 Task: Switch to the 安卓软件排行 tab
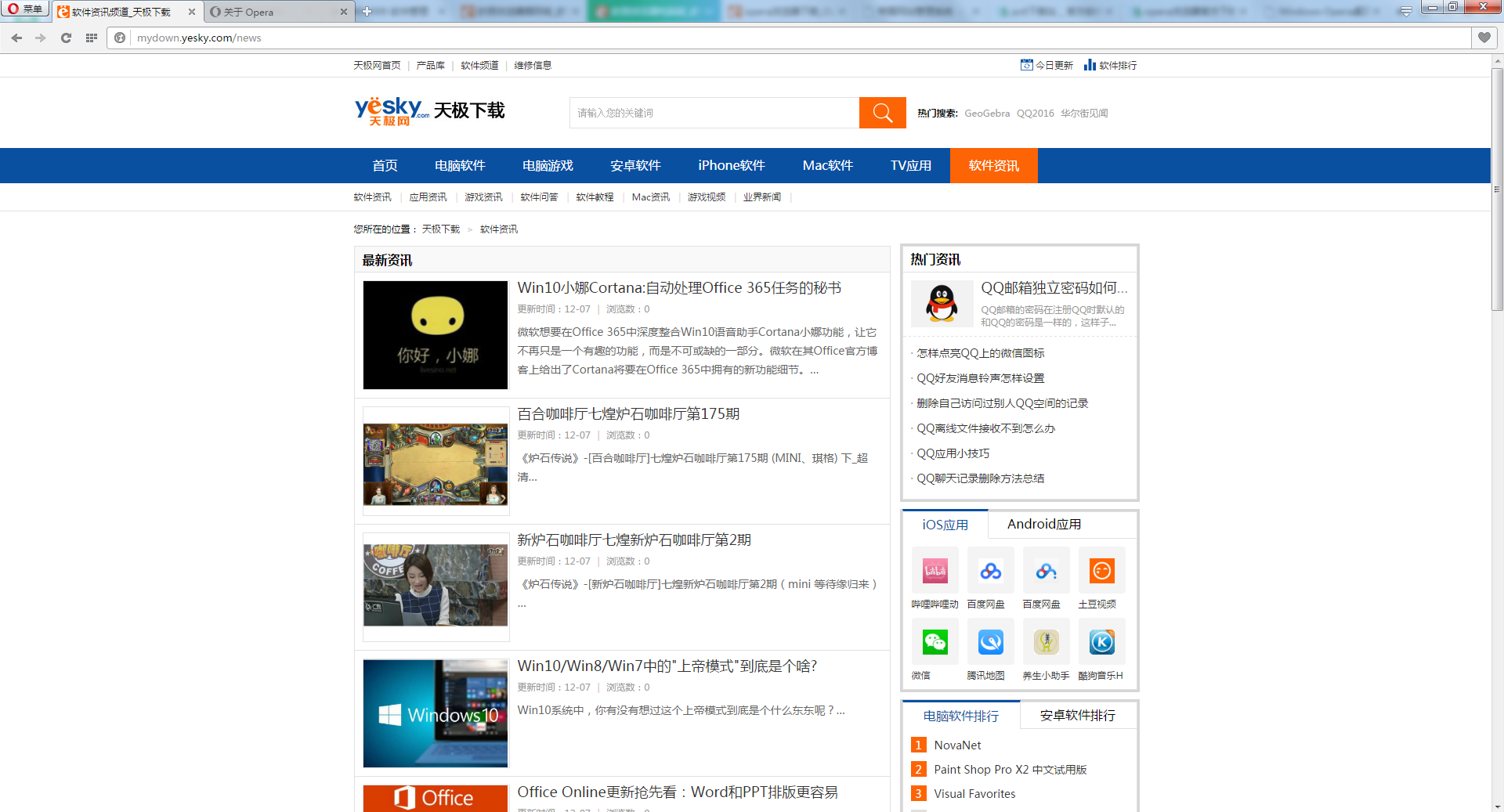point(1077,716)
